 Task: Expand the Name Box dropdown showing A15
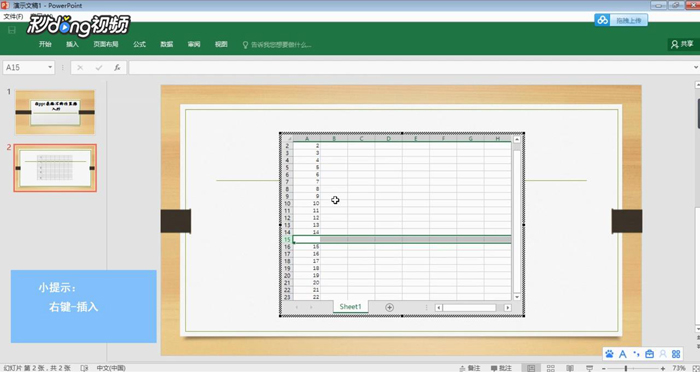pyautogui.click(x=50, y=67)
